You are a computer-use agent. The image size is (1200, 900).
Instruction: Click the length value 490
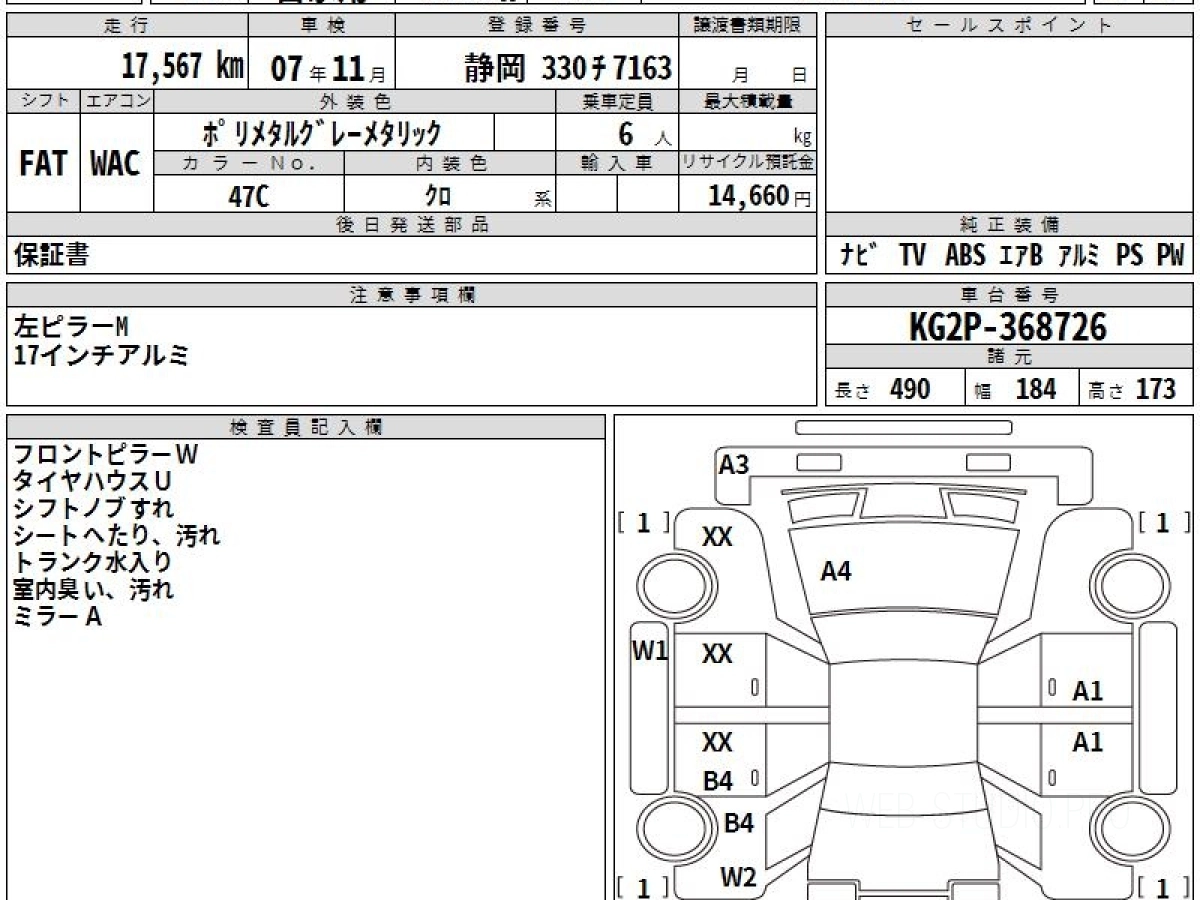pos(910,389)
